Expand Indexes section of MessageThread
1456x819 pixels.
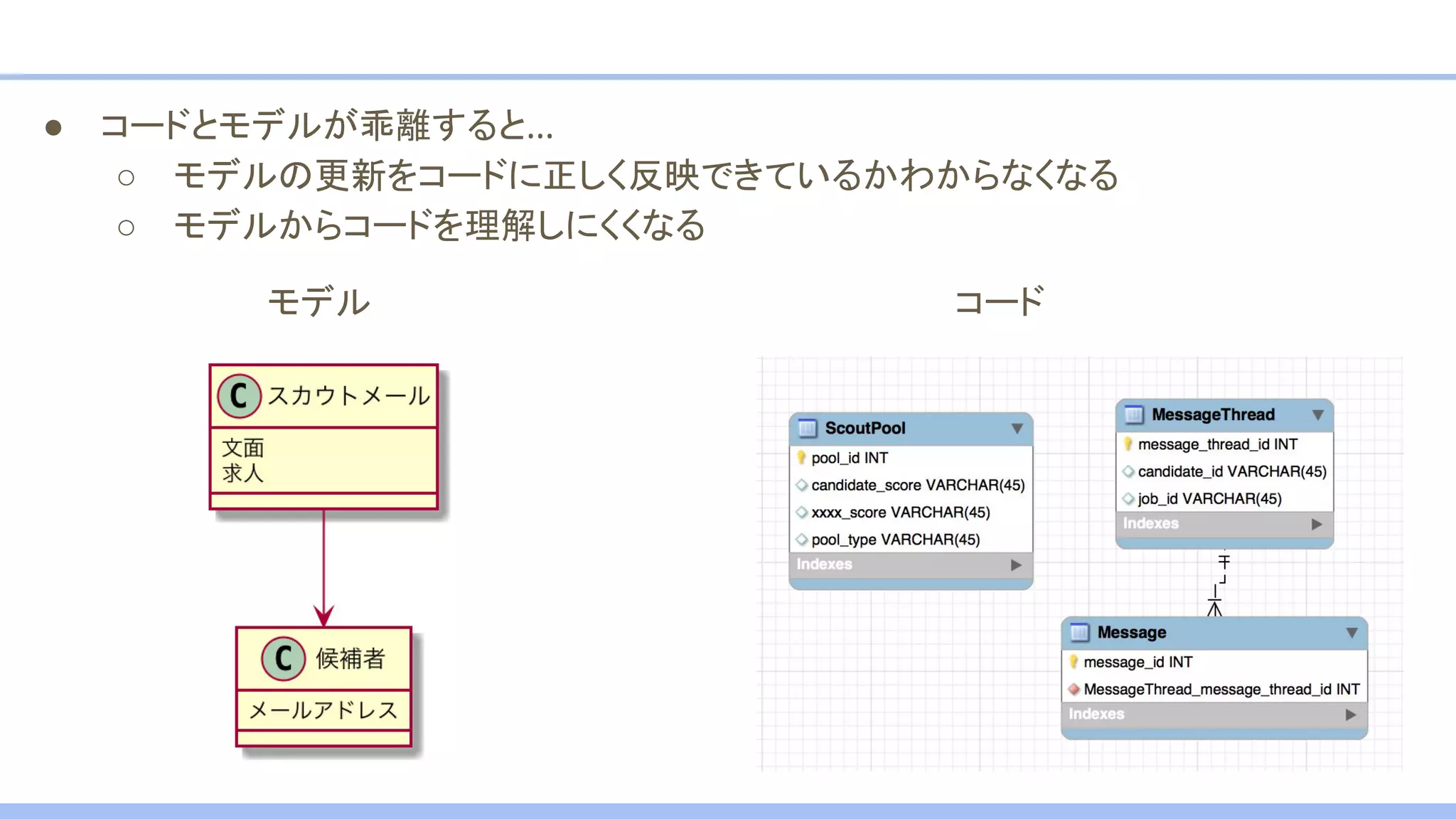pos(1317,524)
